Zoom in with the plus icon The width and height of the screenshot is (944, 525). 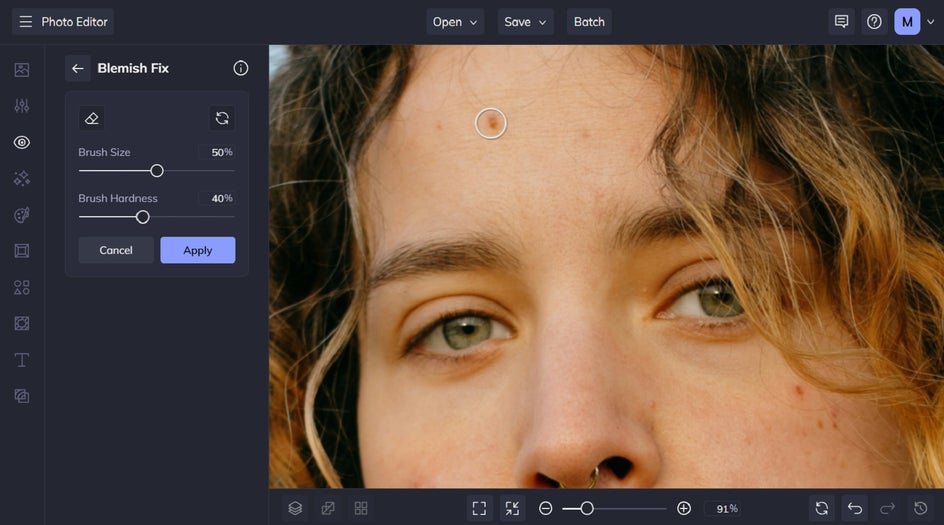(x=684, y=508)
